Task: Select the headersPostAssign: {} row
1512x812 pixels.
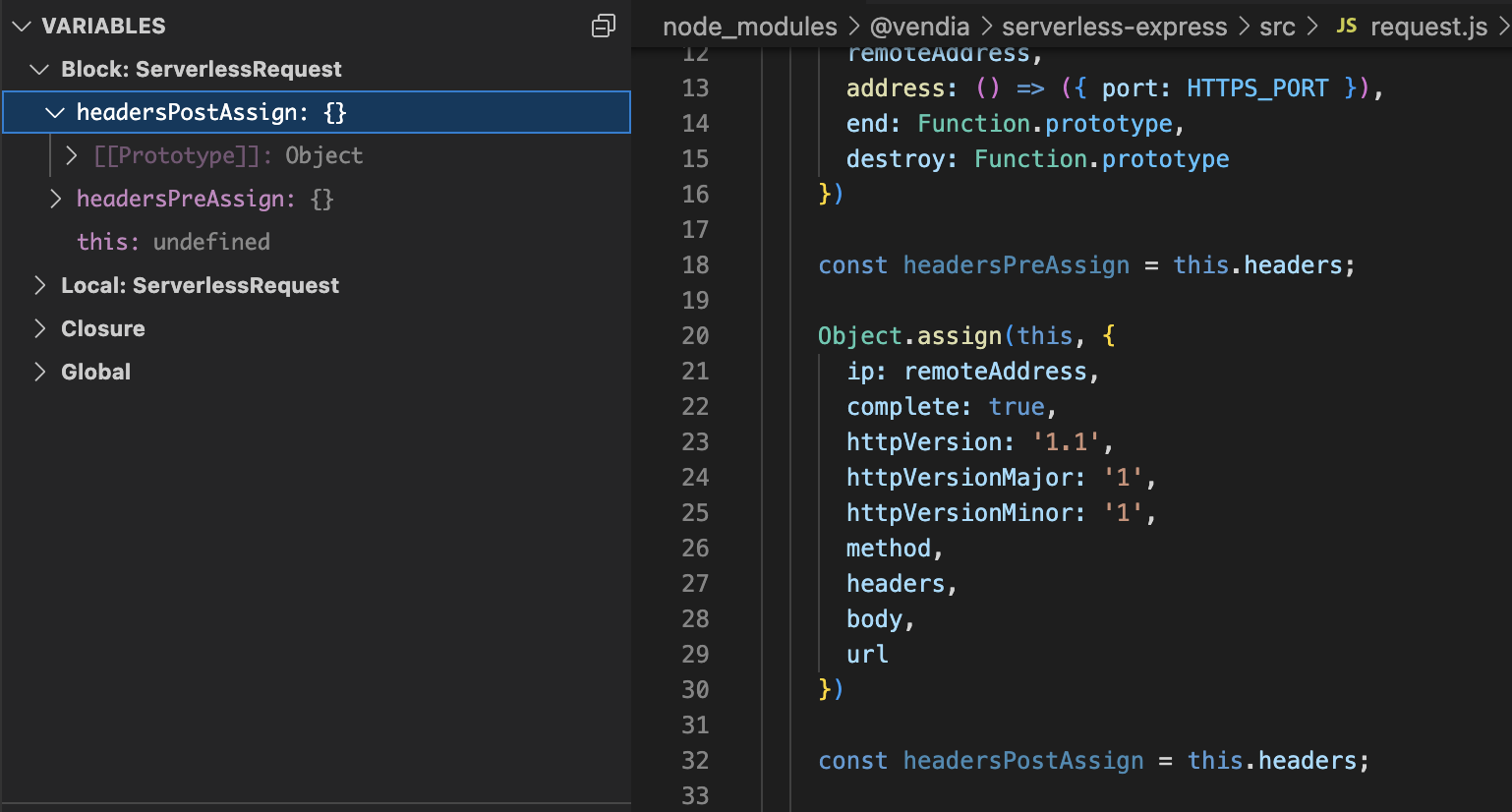Action: (316, 112)
